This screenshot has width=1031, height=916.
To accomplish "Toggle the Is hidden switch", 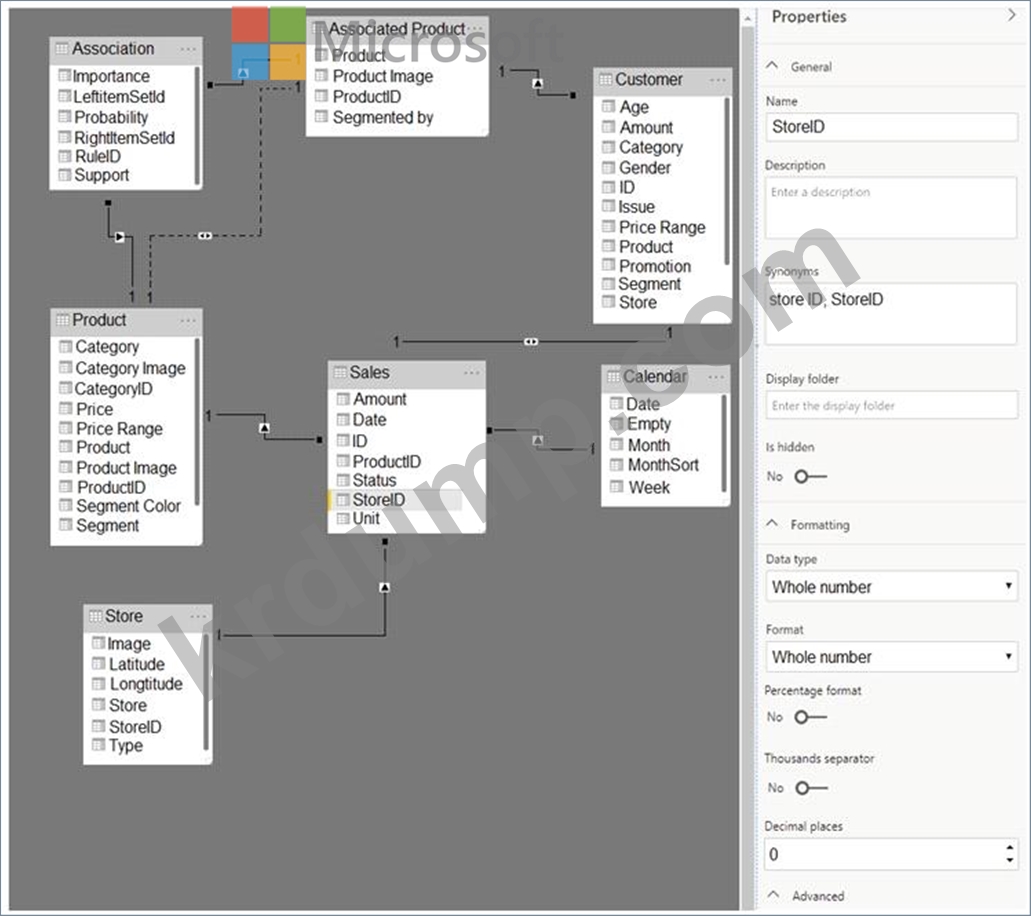I will pyautogui.click(x=810, y=476).
